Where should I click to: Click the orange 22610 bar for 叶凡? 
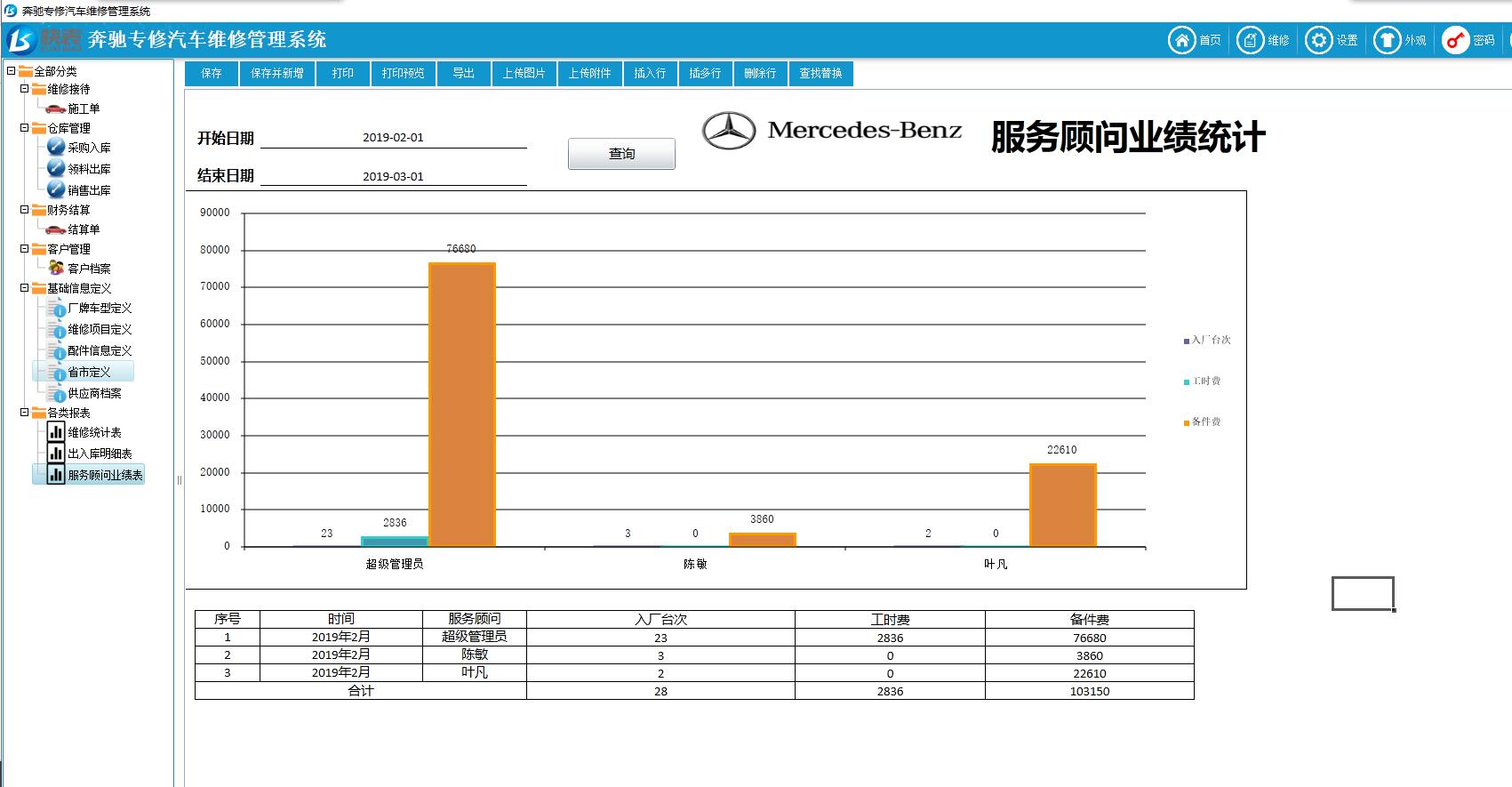(x=1063, y=505)
